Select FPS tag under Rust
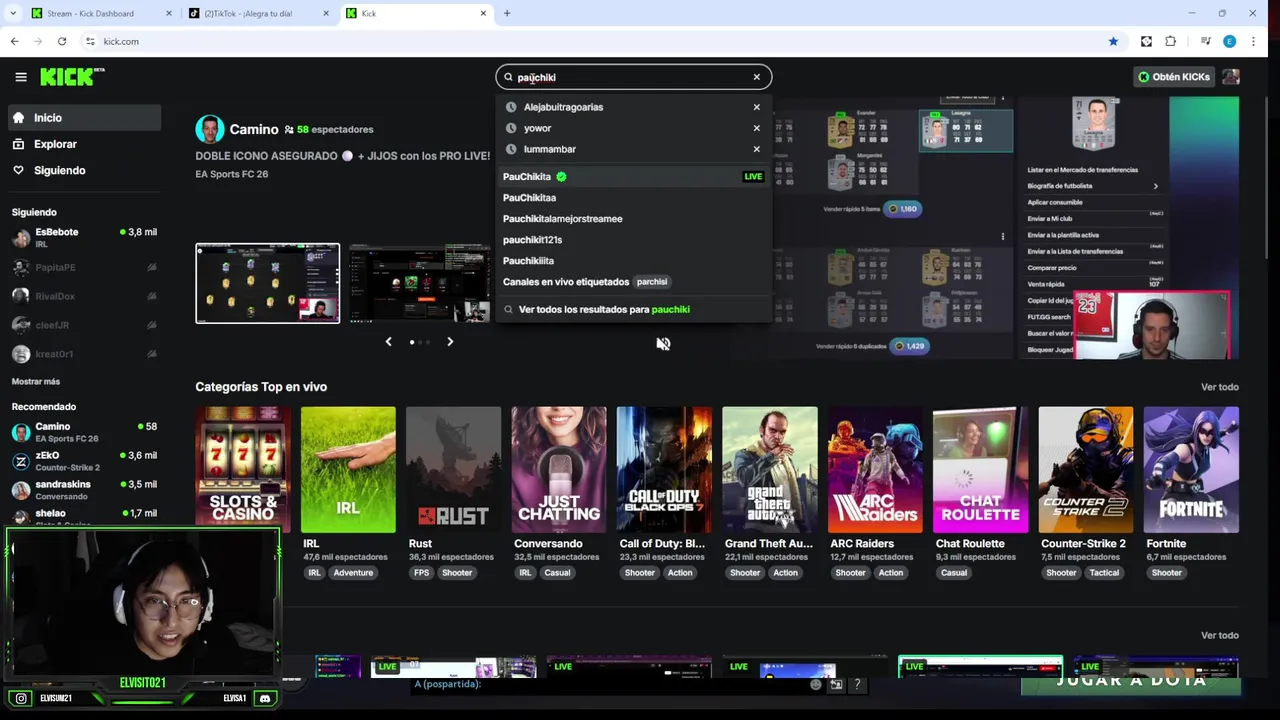The width and height of the screenshot is (1280, 720). click(421, 573)
